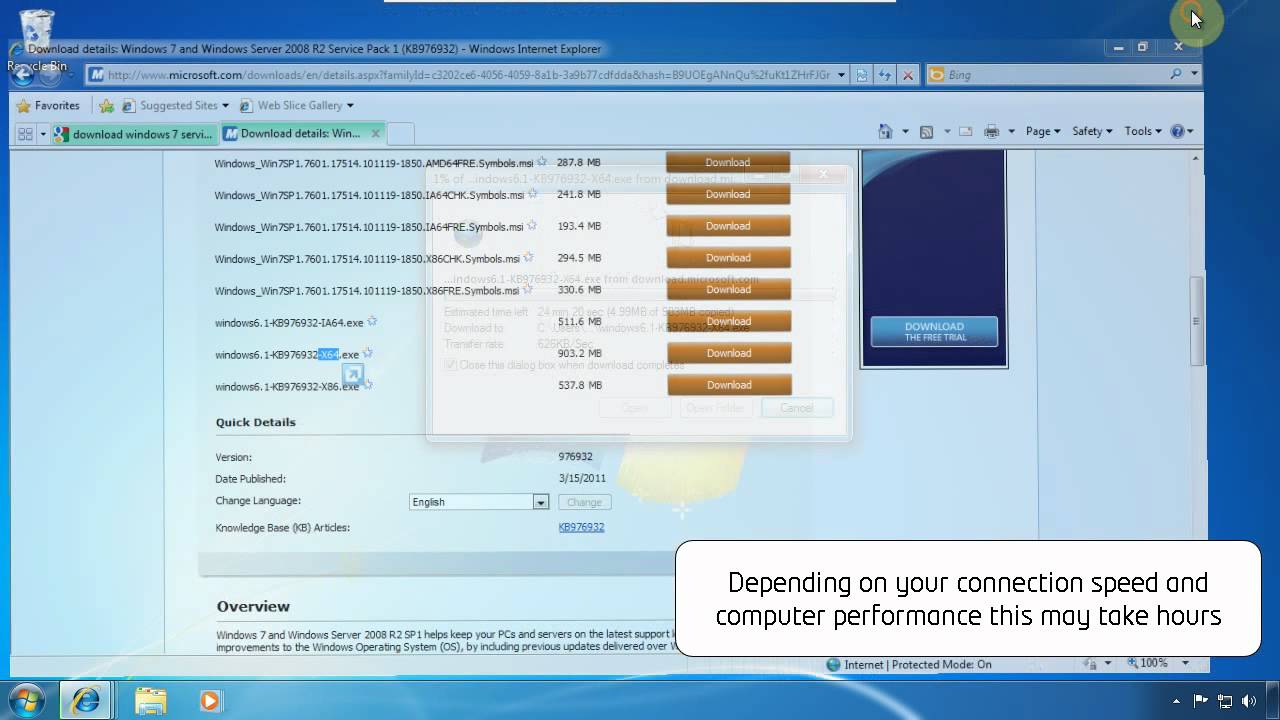This screenshot has width=1280, height=720.
Task: Click the Internet Protected Mode status text
Action: [x=918, y=664]
